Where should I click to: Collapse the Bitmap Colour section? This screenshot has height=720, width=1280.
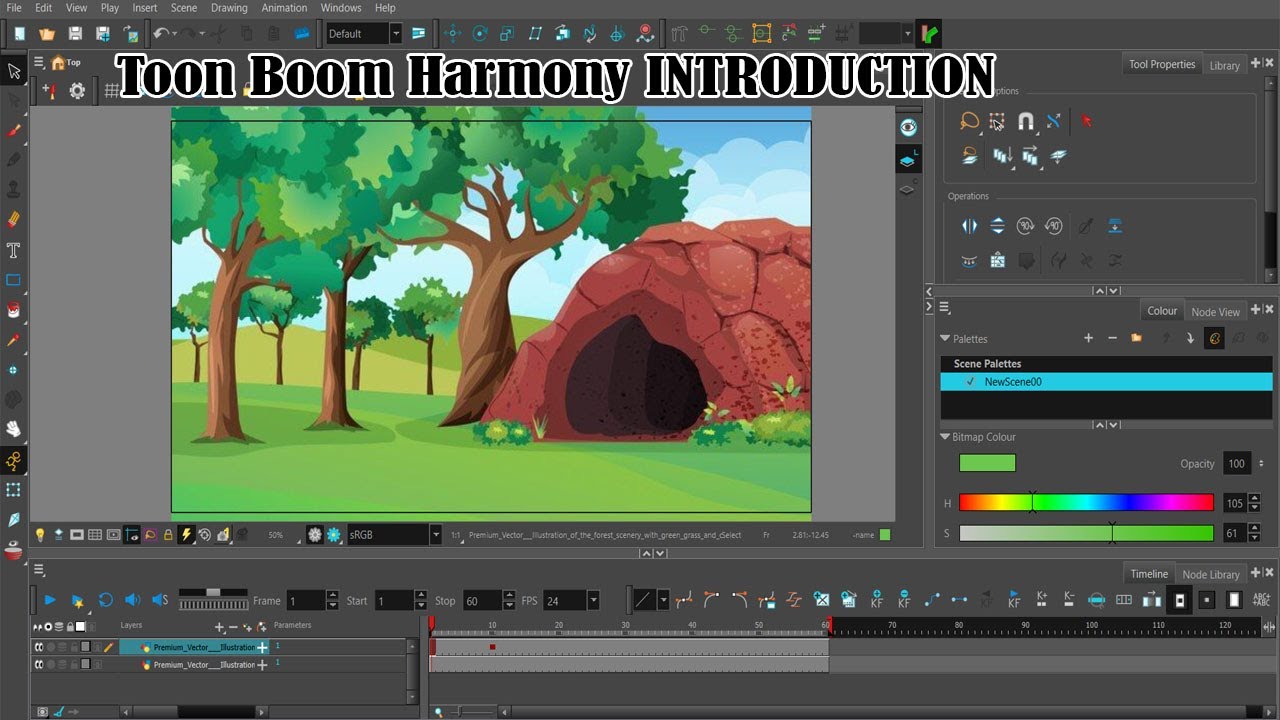tap(946, 437)
